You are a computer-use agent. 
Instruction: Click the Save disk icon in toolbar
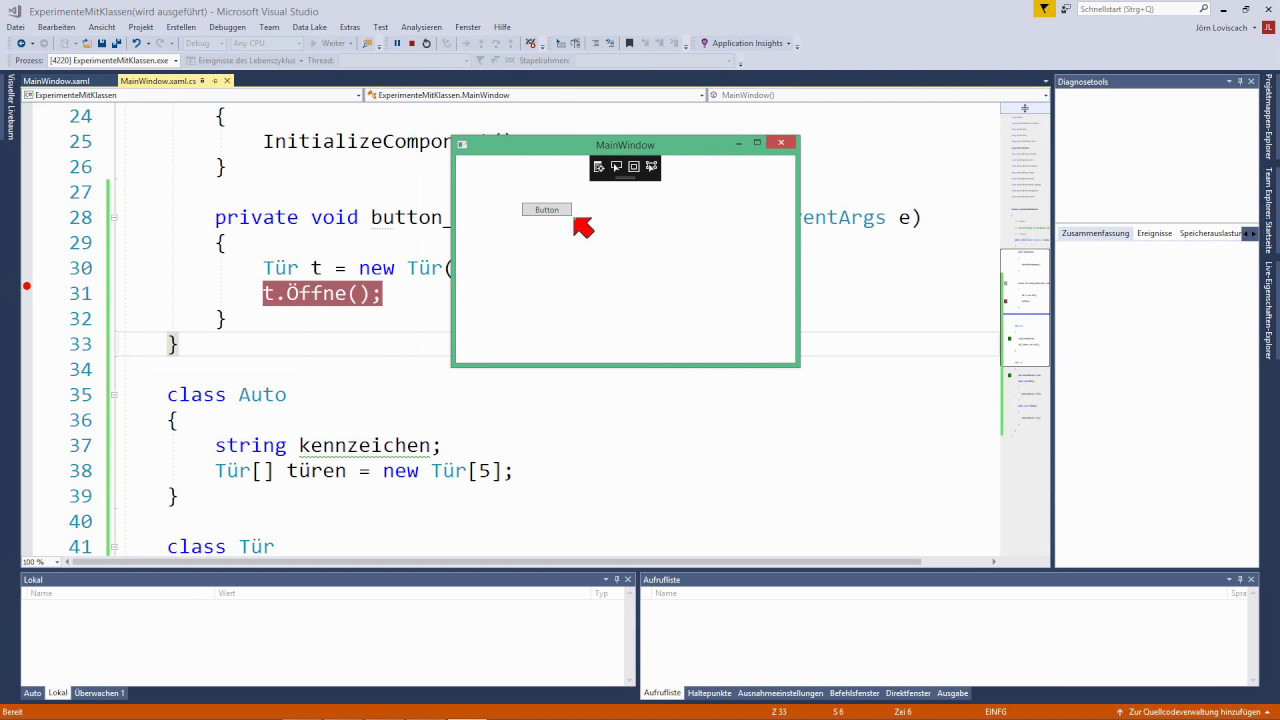[x=102, y=43]
